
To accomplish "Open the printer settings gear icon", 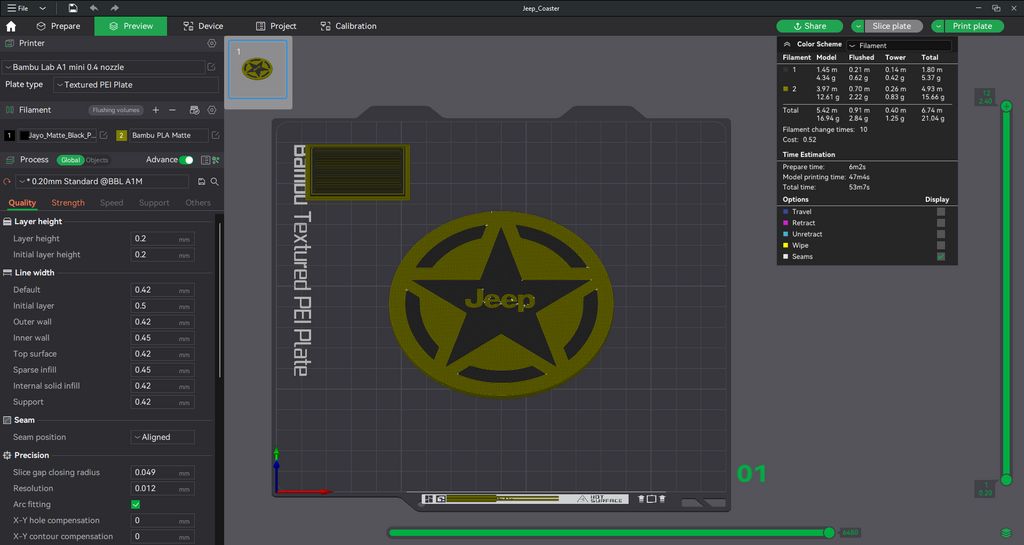I will 212,43.
